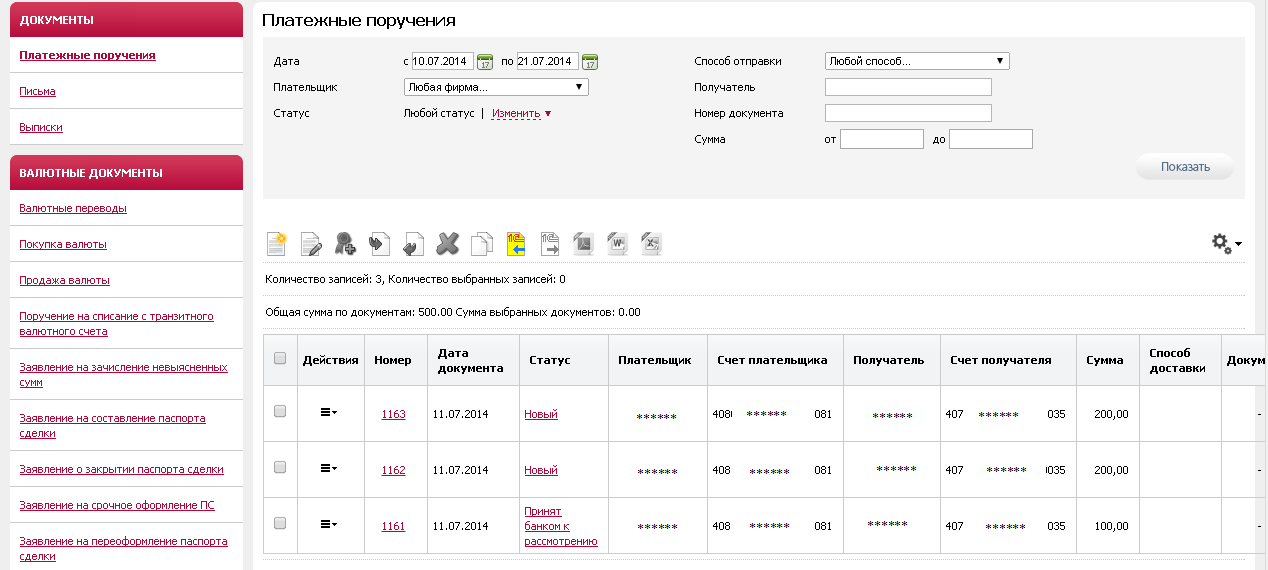Image resolution: width=1268 pixels, height=570 pixels.
Task: Open Платежные поручения in sidebar
Action: click(x=87, y=55)
